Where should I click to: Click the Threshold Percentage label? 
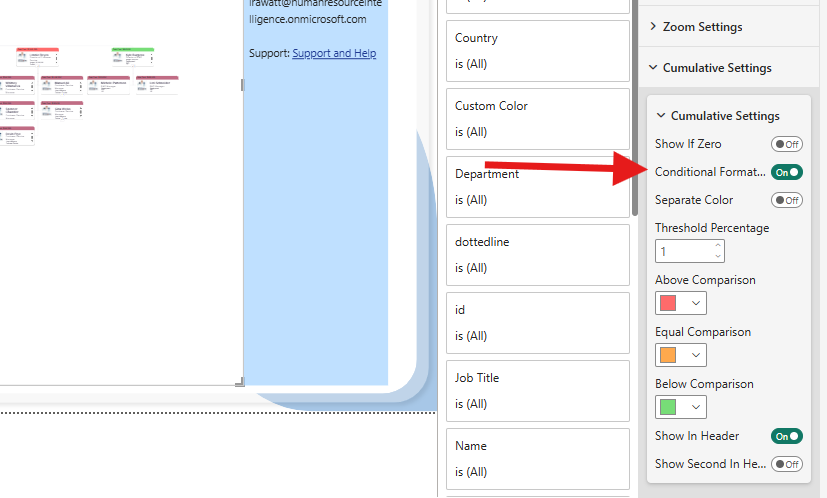[712, 228]
